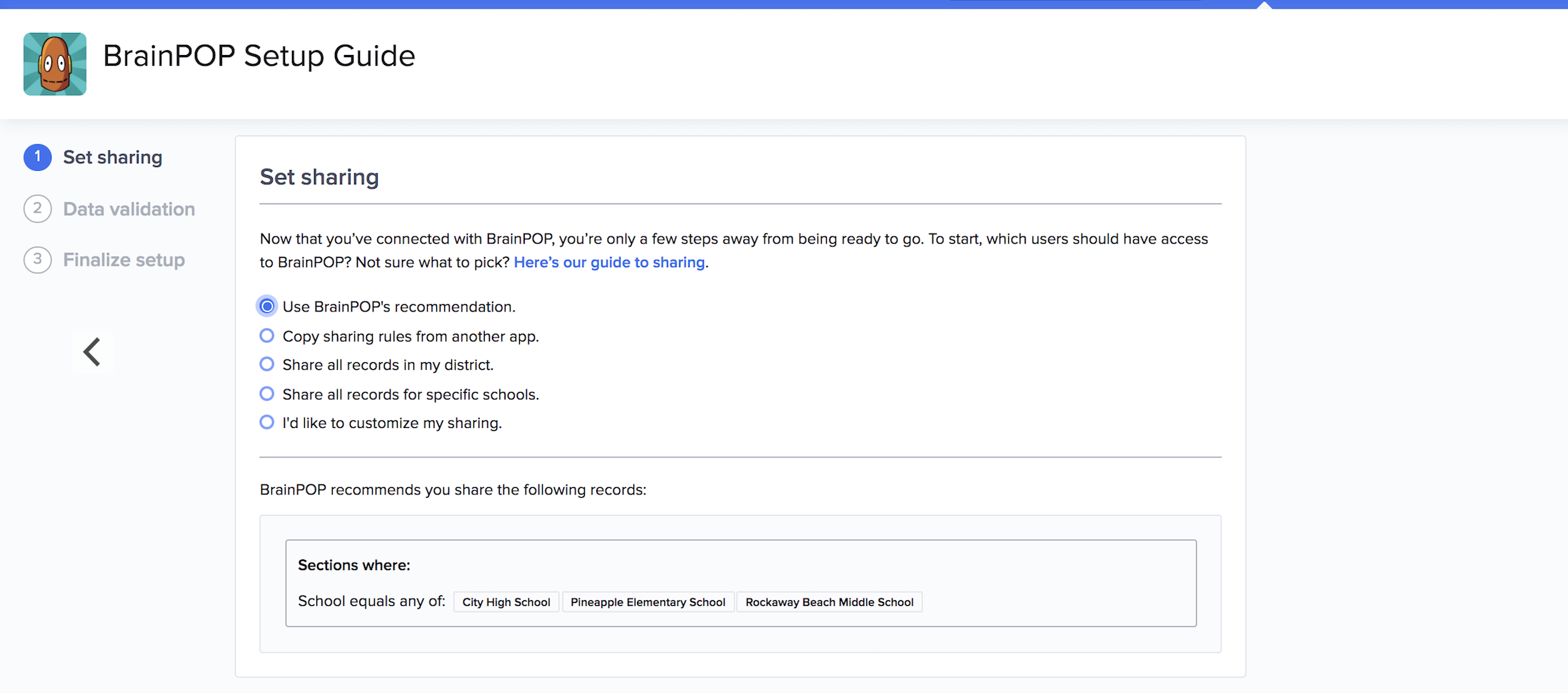The width and height of the screenshot is (1568, 693).
Task: Click the BrainPOP Setup Guide title
Action: tap(258, 56)
